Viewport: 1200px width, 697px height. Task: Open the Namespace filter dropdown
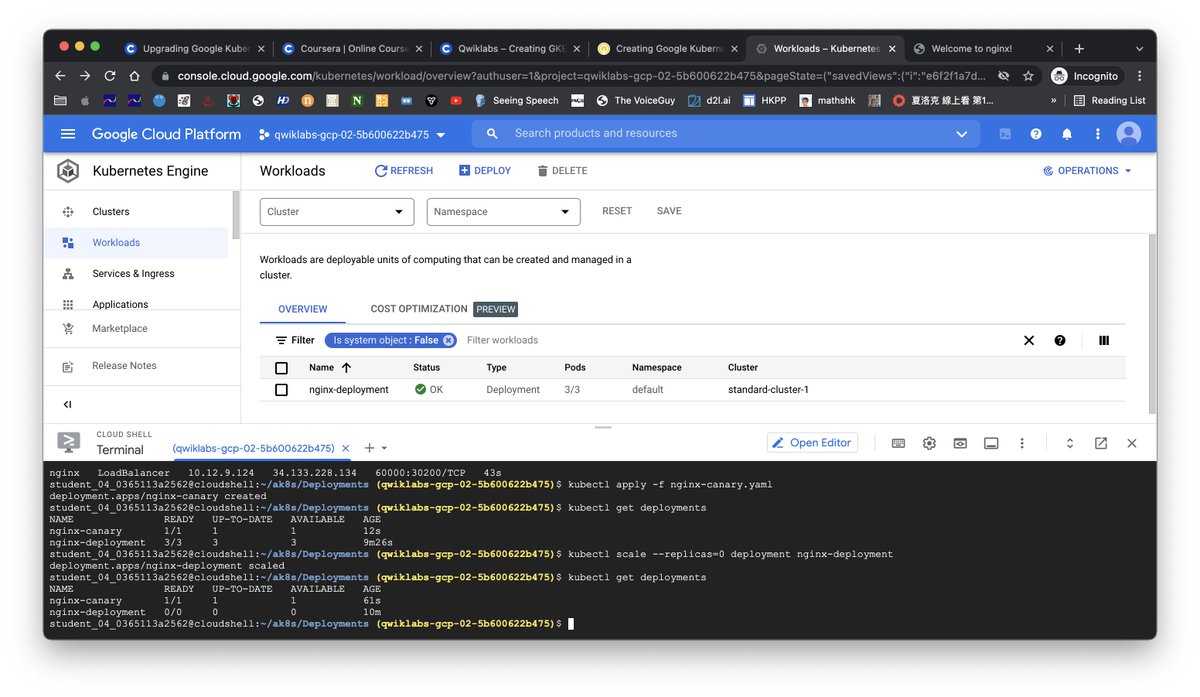tap(504, 212)
